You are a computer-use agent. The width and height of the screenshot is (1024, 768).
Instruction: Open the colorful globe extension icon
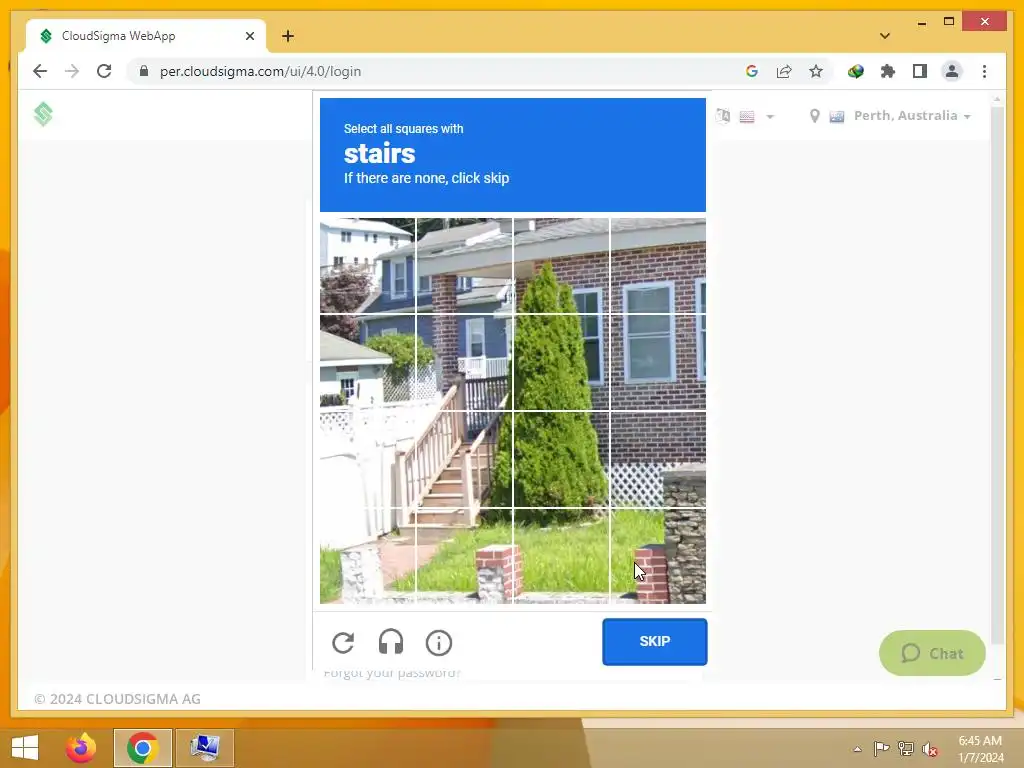coord(856,71)
